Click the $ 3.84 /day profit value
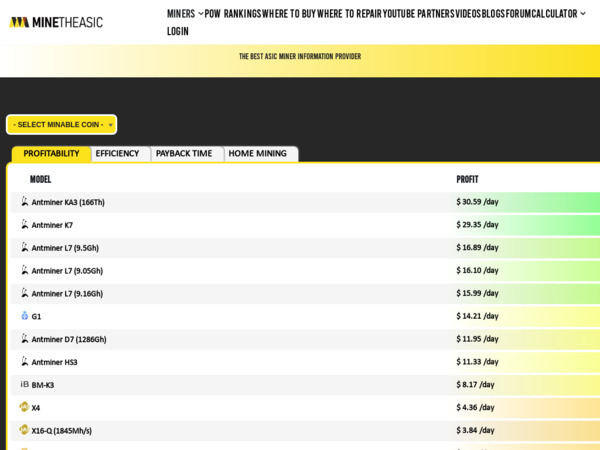600x450 pixels. click(x=475, y=430)
